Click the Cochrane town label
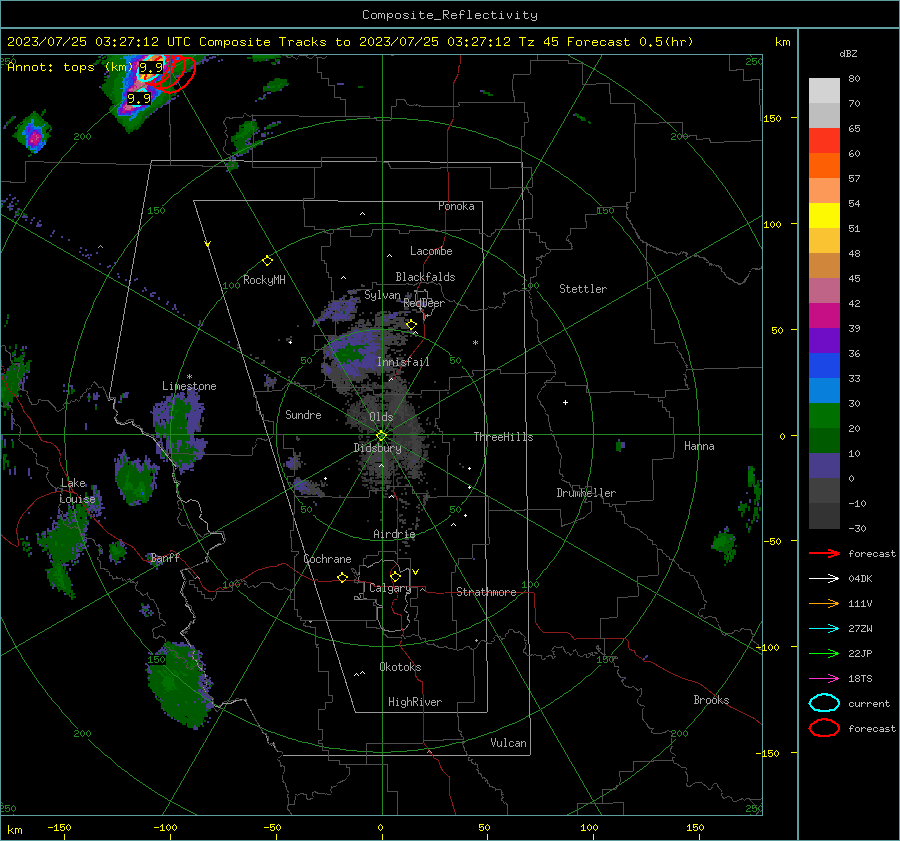This screenshot has height=841, width=900. click(327, 559)
